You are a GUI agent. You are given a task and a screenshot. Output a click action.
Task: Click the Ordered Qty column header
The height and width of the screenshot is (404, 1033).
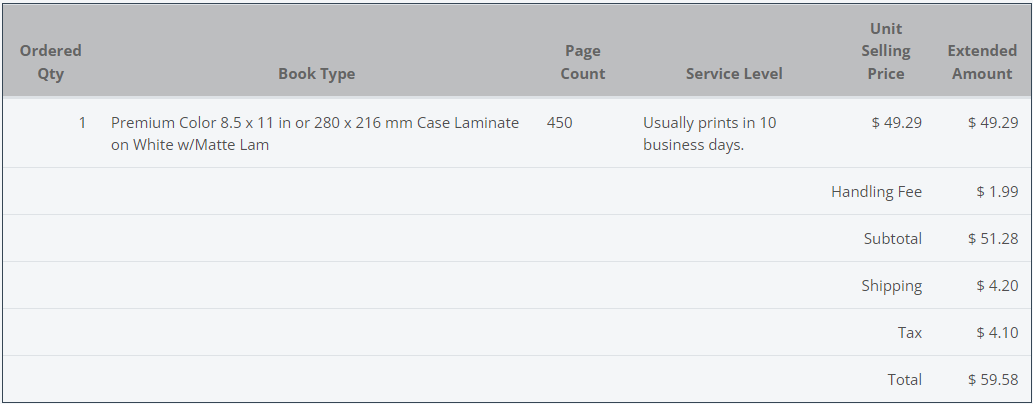(51, 62)
